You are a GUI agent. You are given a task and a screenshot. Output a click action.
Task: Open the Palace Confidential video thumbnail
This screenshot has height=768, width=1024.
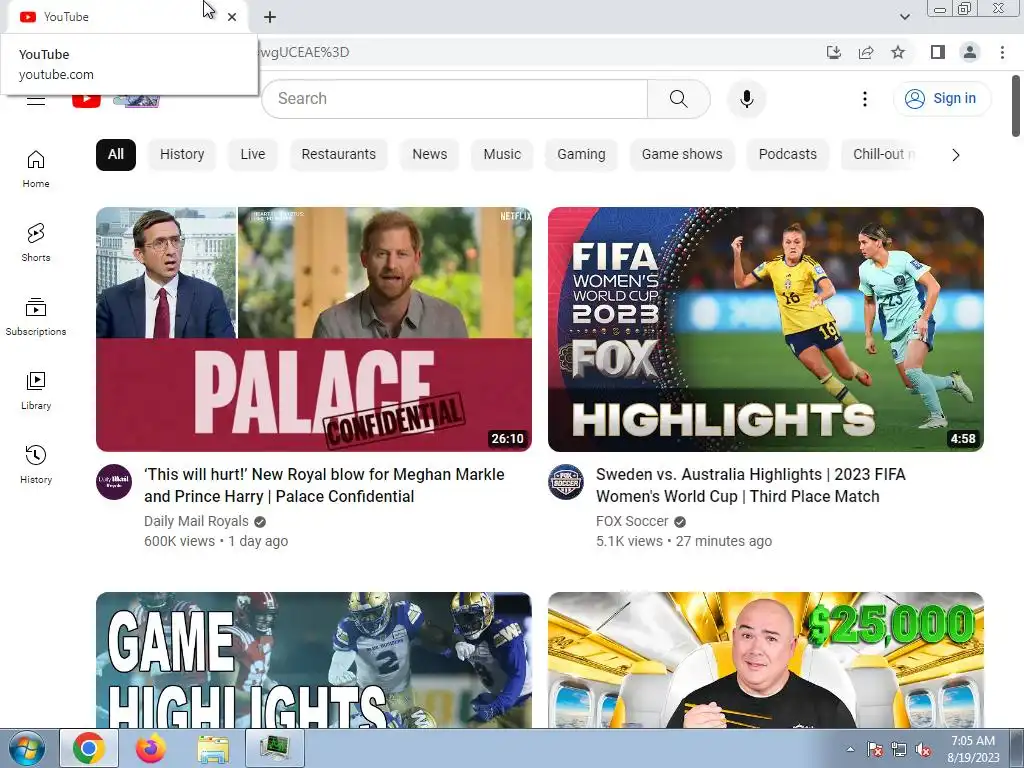313,329
